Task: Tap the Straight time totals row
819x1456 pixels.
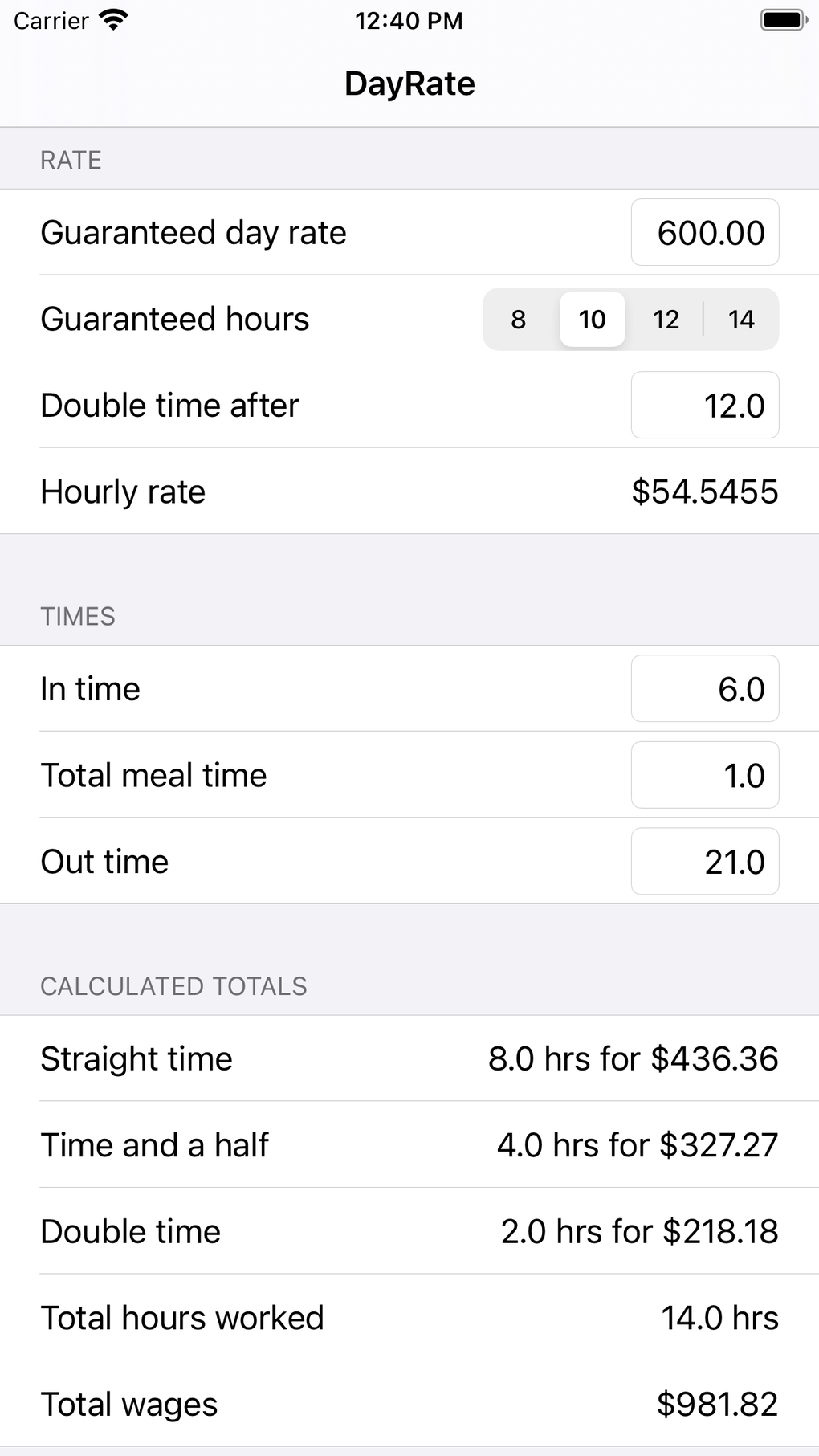Action: coord(409,1058)
